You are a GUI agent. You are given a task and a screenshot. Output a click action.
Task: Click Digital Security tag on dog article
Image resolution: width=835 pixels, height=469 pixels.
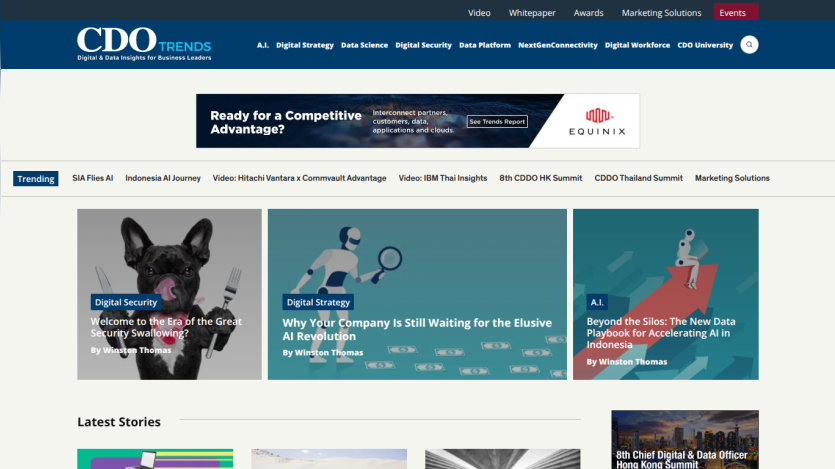point(126,302)
